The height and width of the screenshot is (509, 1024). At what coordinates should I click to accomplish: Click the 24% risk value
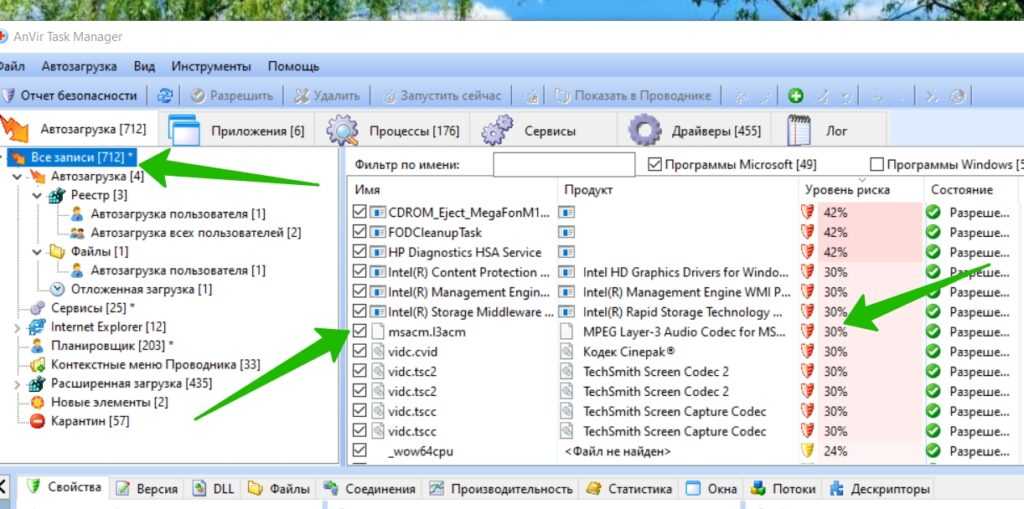[x=835, y=451]
